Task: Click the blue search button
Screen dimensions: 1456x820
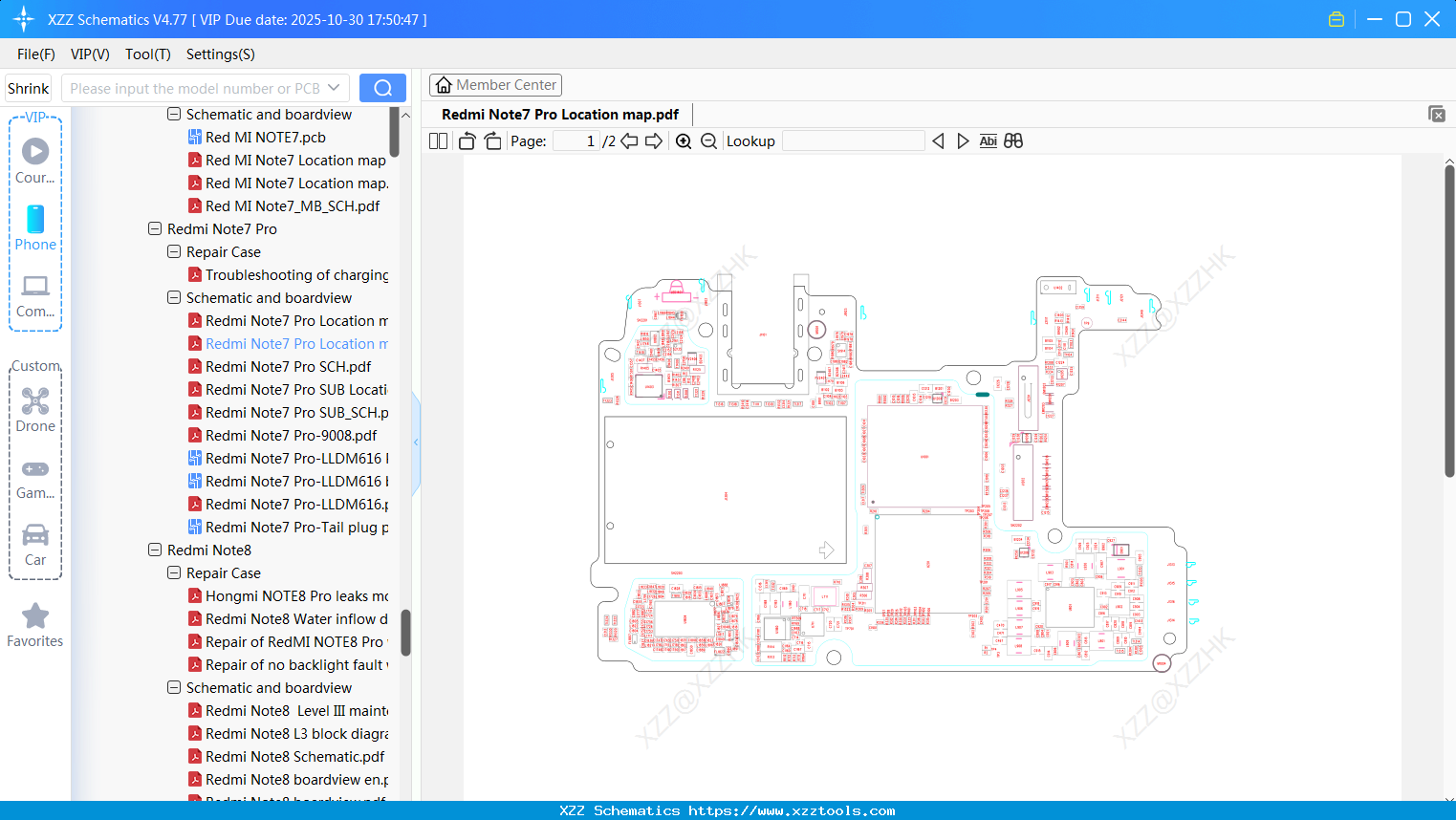Action: (x=382, y=88)
